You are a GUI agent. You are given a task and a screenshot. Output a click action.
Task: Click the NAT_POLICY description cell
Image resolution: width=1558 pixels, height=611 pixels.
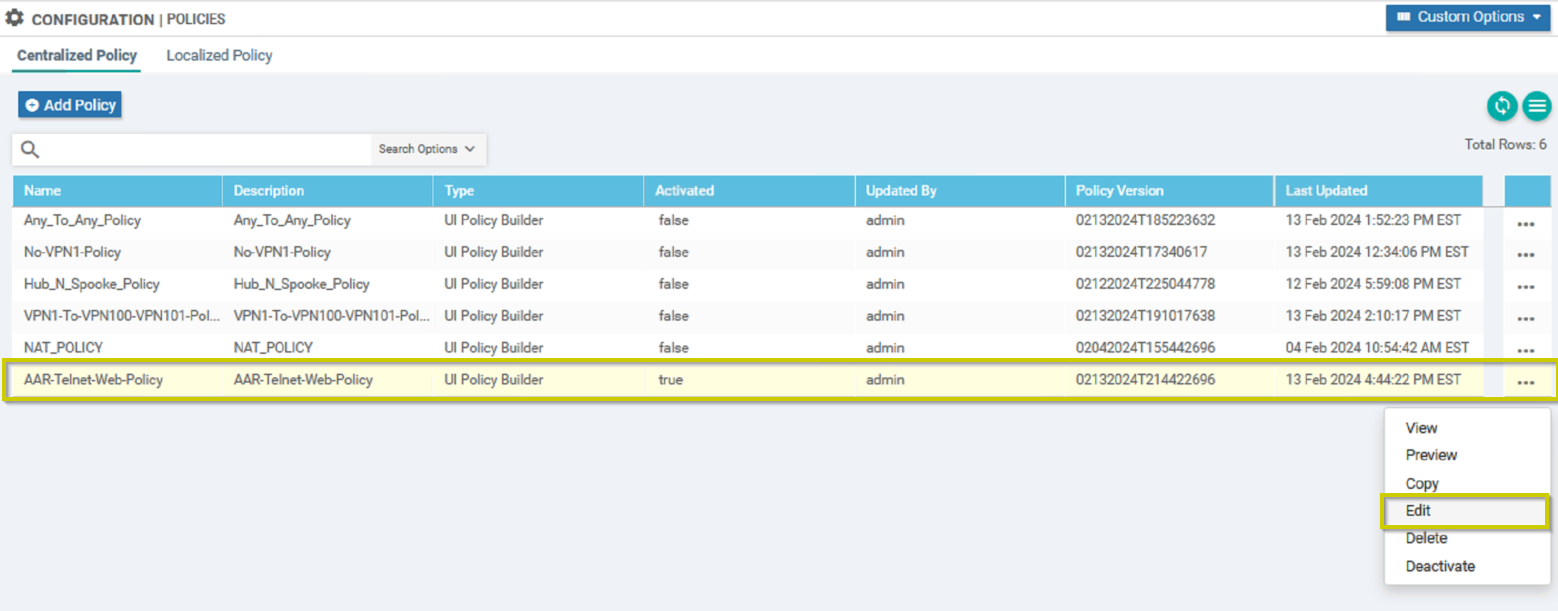click(x=273, y=348)
